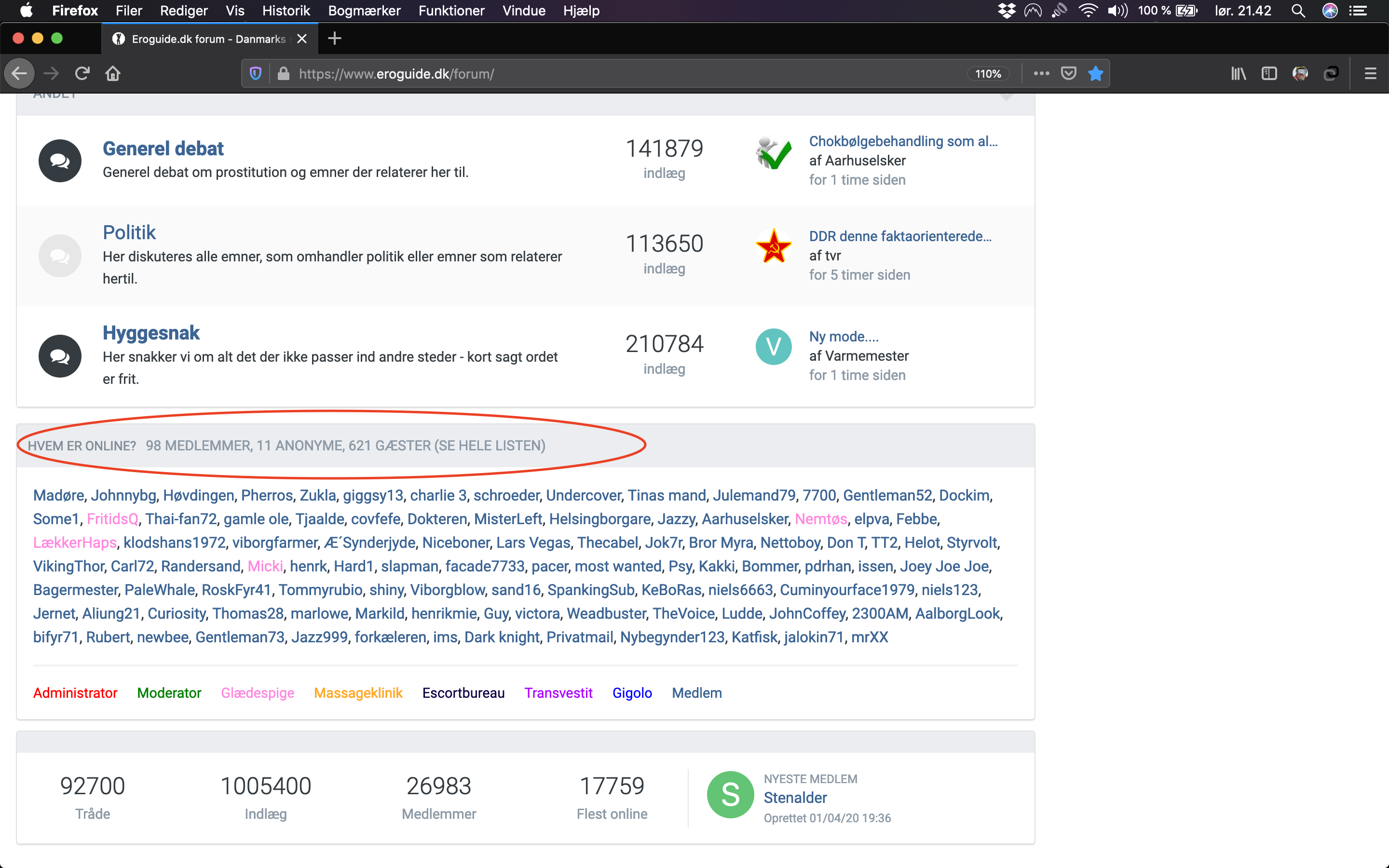
Task: Reset the 110% zoom level indicator
Action: pyautogui.click(x=988, y=73)
